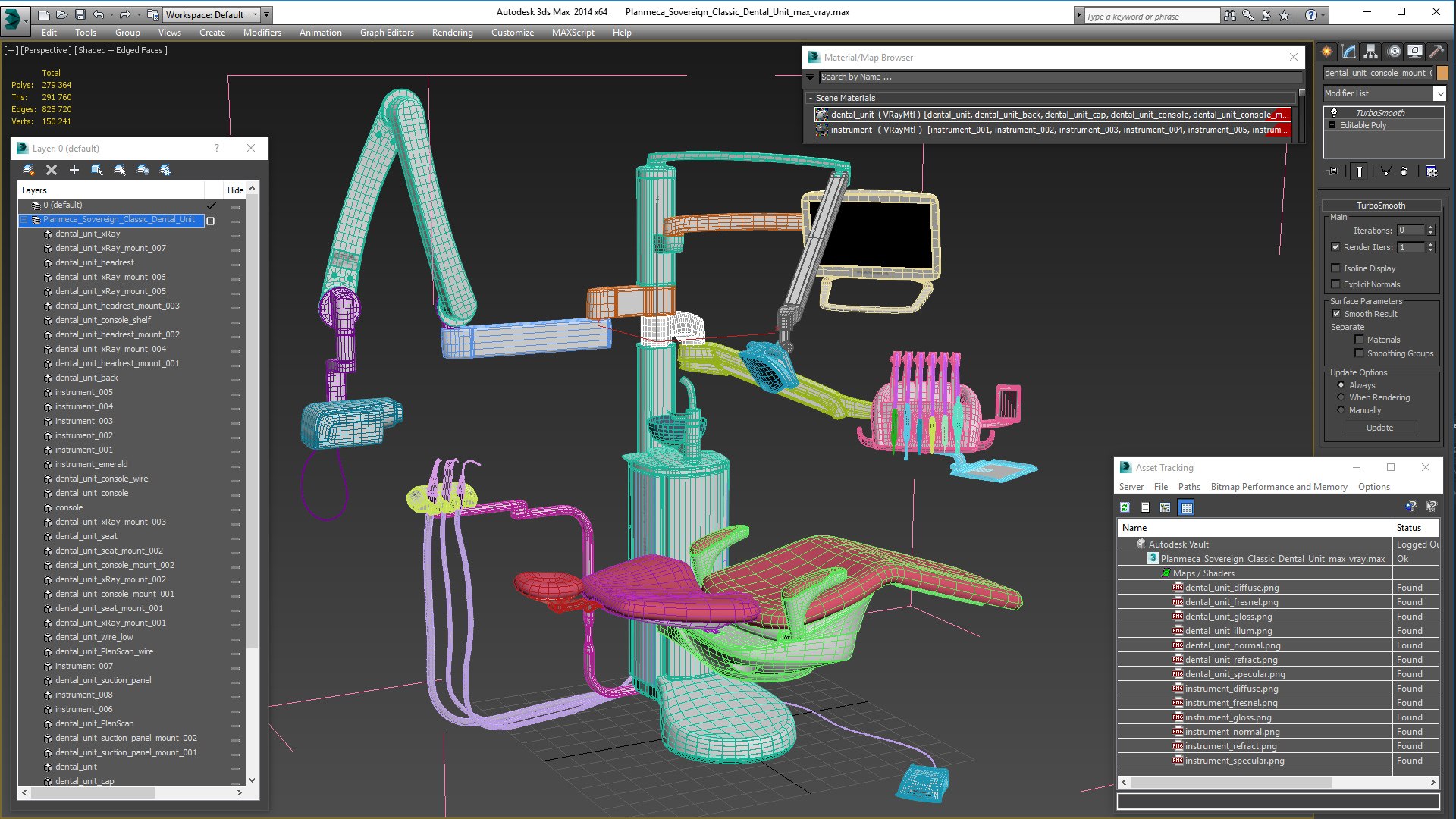Click the key Subscription Center icon

pos(1247,15)
